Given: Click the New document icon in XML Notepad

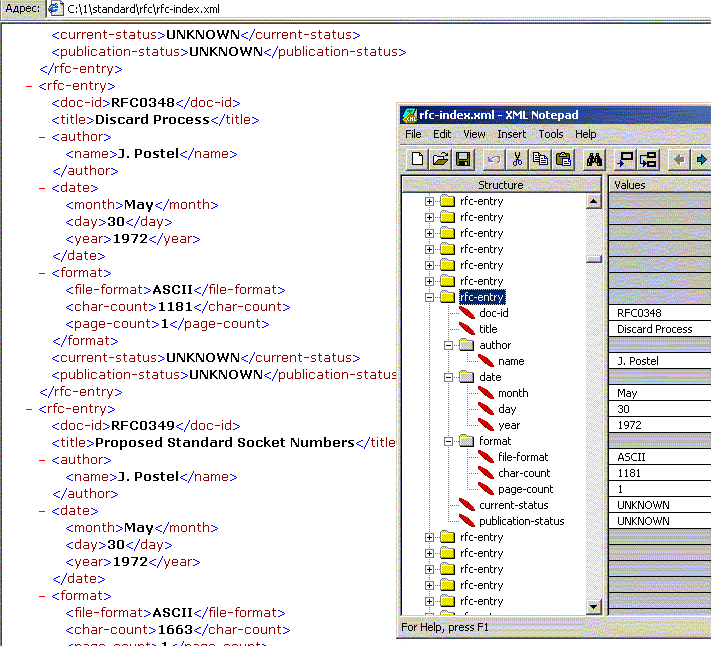Looking at the screenshot, I should point(417,159).
